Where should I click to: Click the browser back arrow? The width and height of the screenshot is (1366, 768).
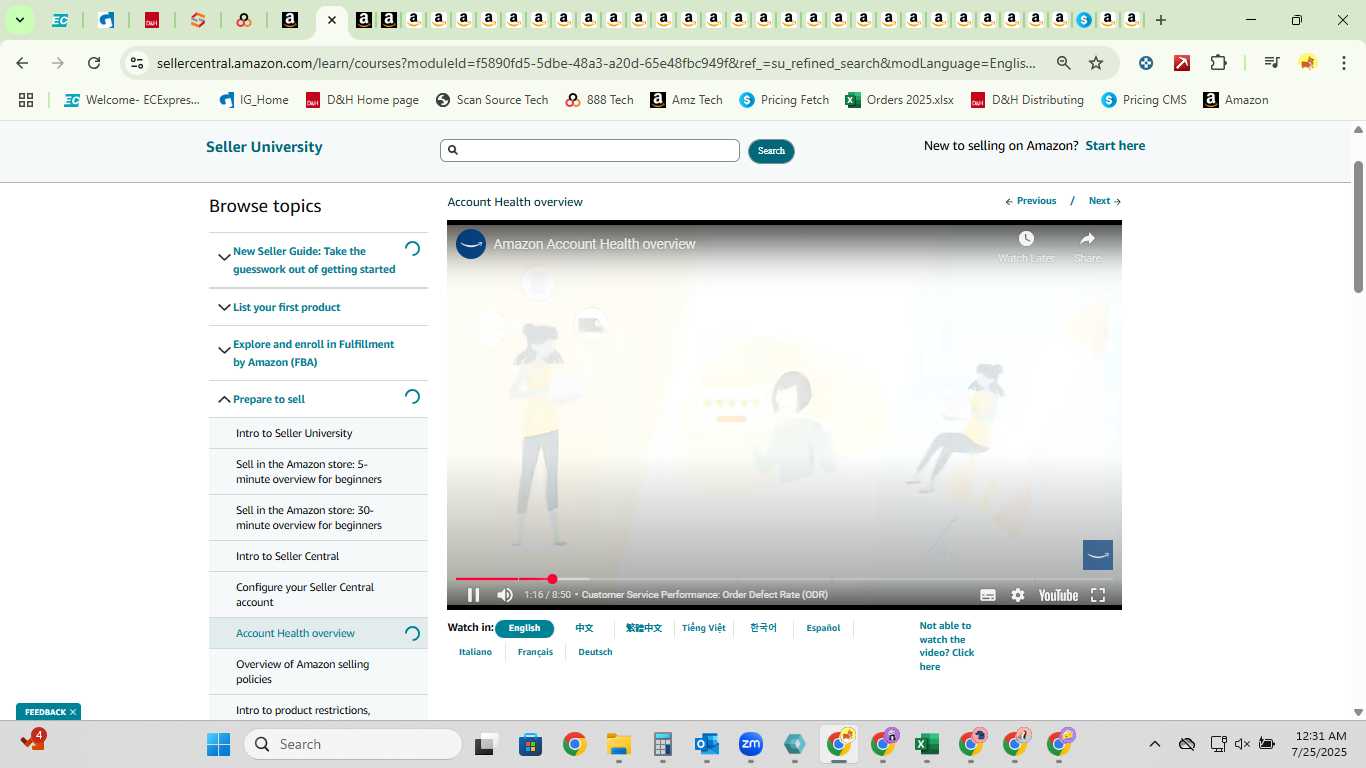[x=22, y=63]
